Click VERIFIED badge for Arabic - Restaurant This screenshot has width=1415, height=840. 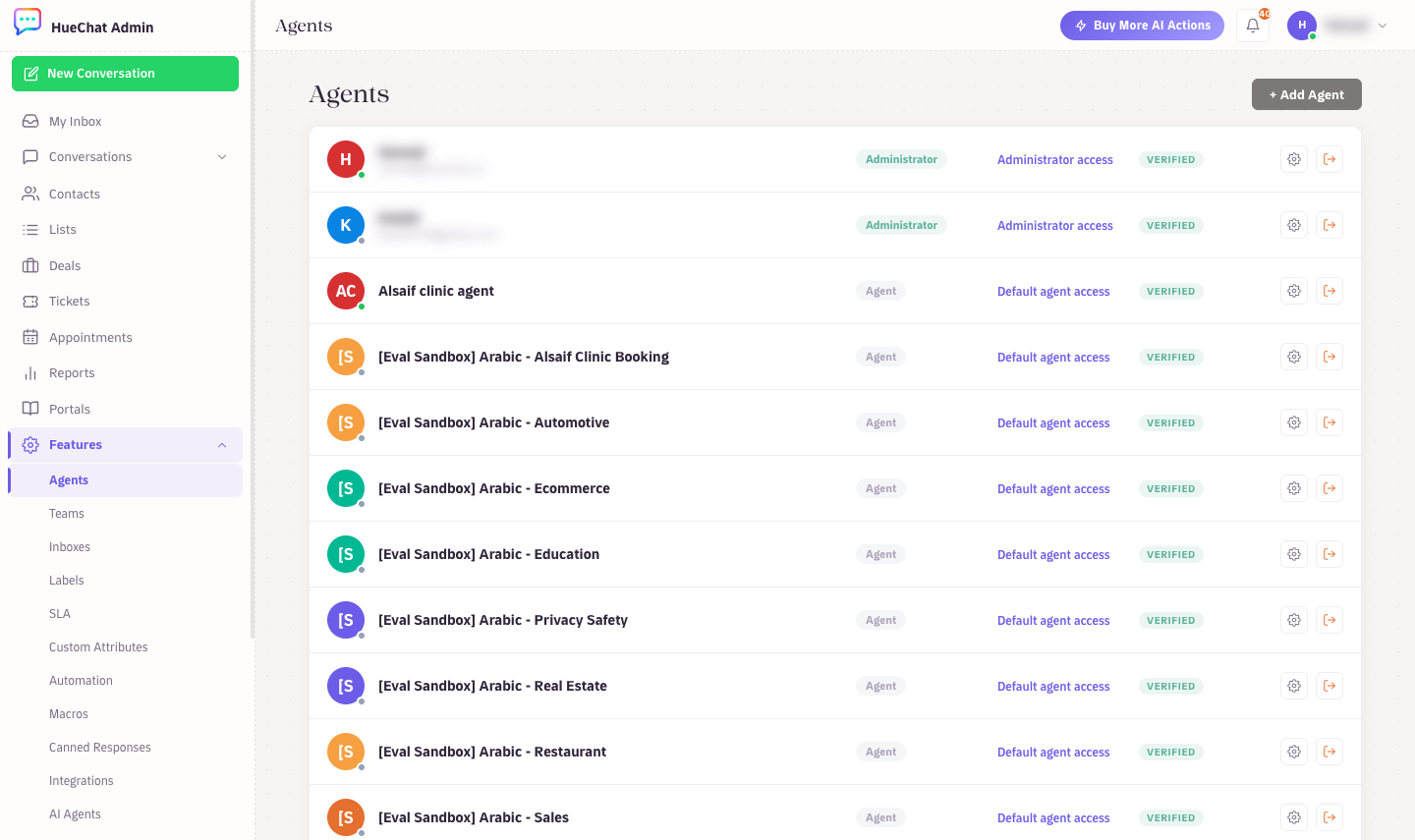point(1171,752)
